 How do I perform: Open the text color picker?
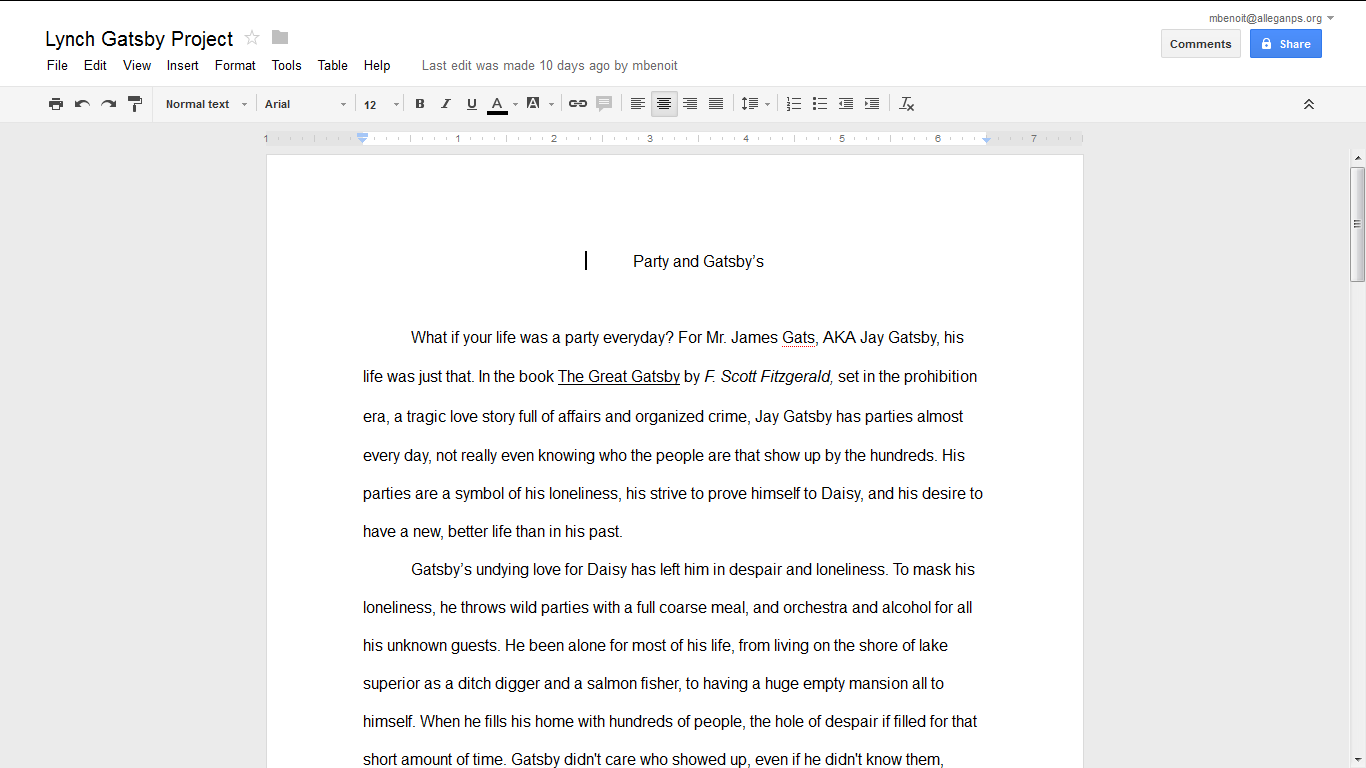click(x=502, y=104)
